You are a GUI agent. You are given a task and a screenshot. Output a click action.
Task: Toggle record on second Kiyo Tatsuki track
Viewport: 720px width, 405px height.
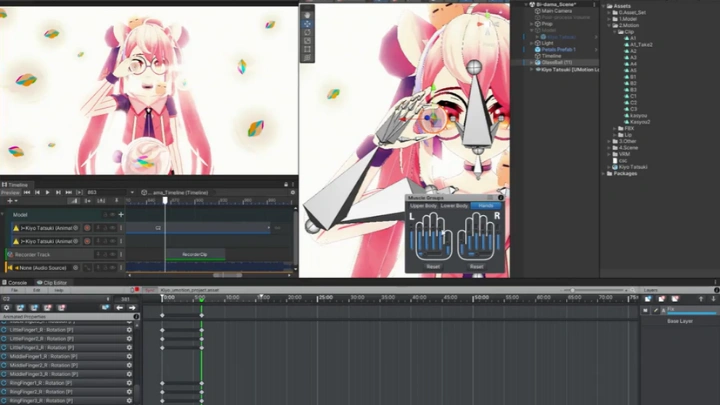click(x=87, y=241)
